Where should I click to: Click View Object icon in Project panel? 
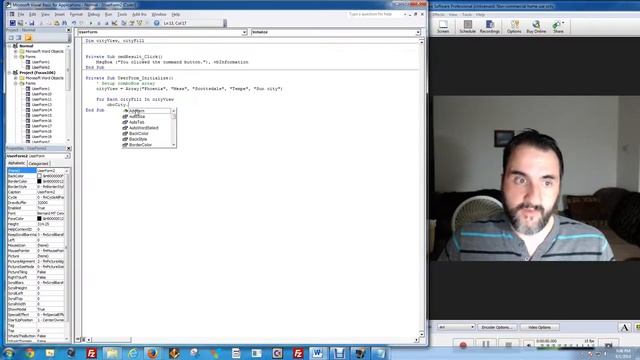(x=18, y=38)
